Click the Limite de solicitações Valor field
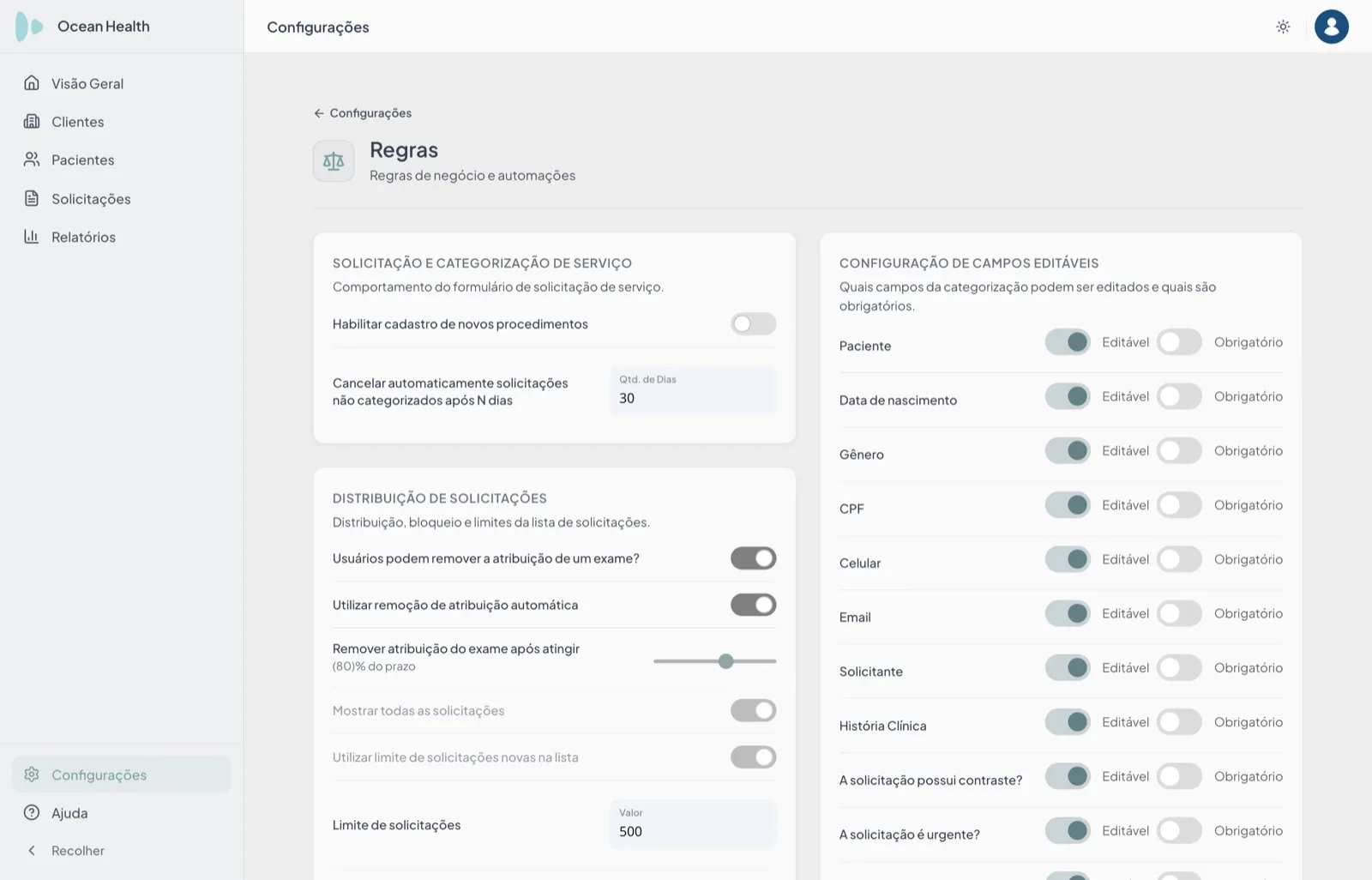This screenshot has height=880, width=1372. pyautogui.click(x=693, y=824)
